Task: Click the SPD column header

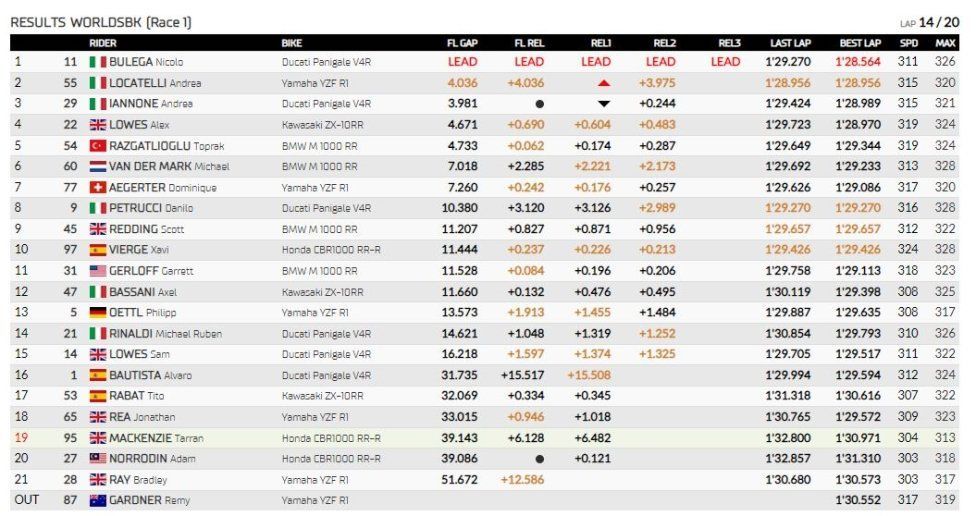Action: tap(909, 43)
